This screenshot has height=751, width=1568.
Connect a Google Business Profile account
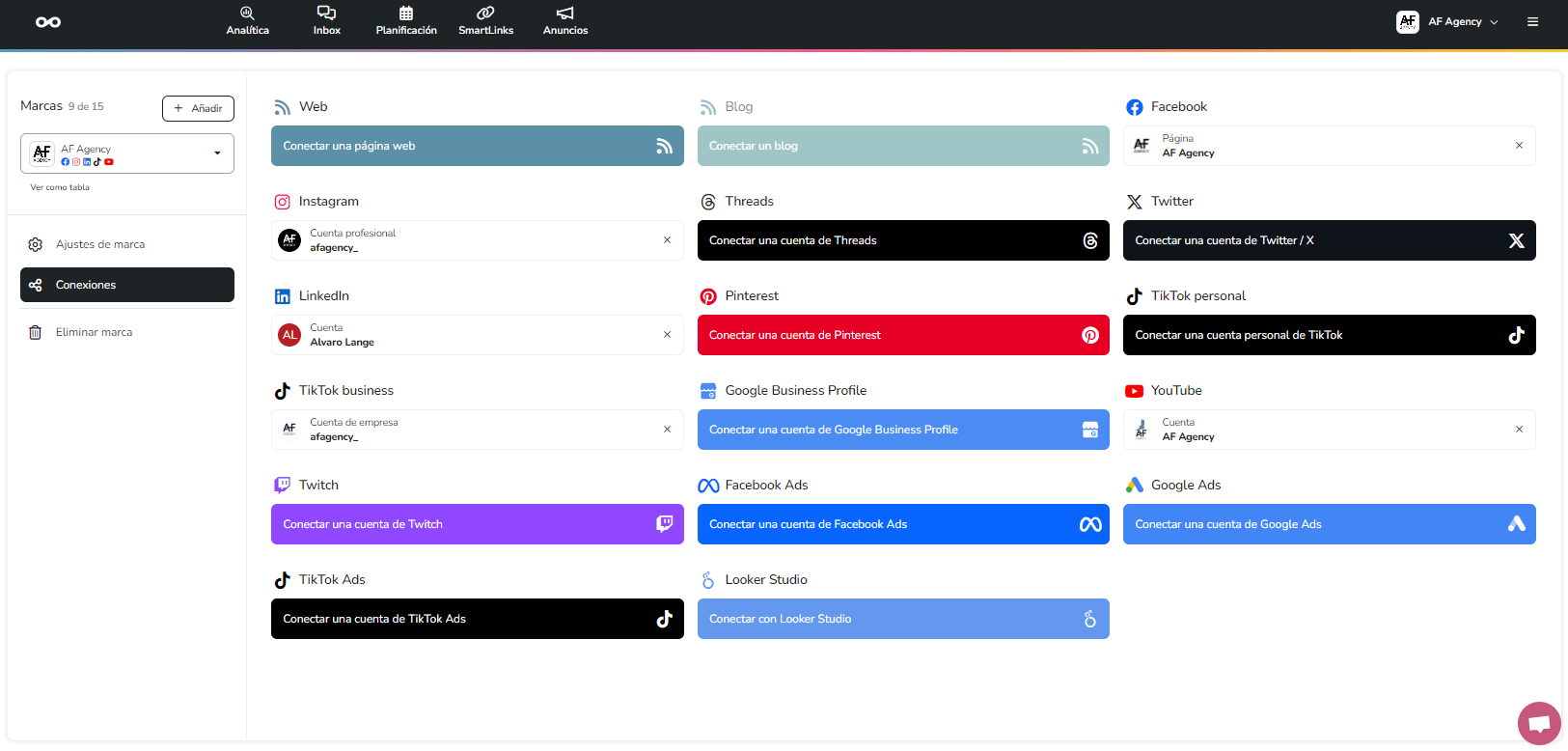tap(903, 430)
